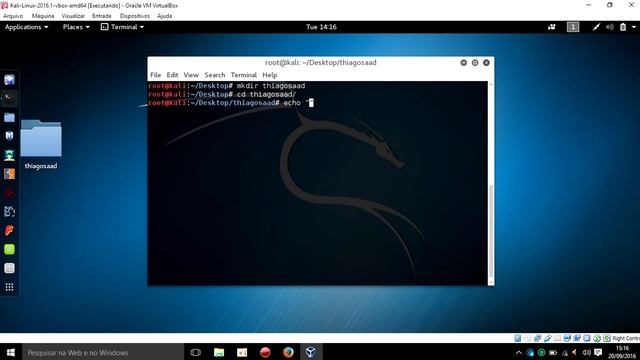Open the green Leafpad dock icon
The image size is (640, 360).
point(9,249)
